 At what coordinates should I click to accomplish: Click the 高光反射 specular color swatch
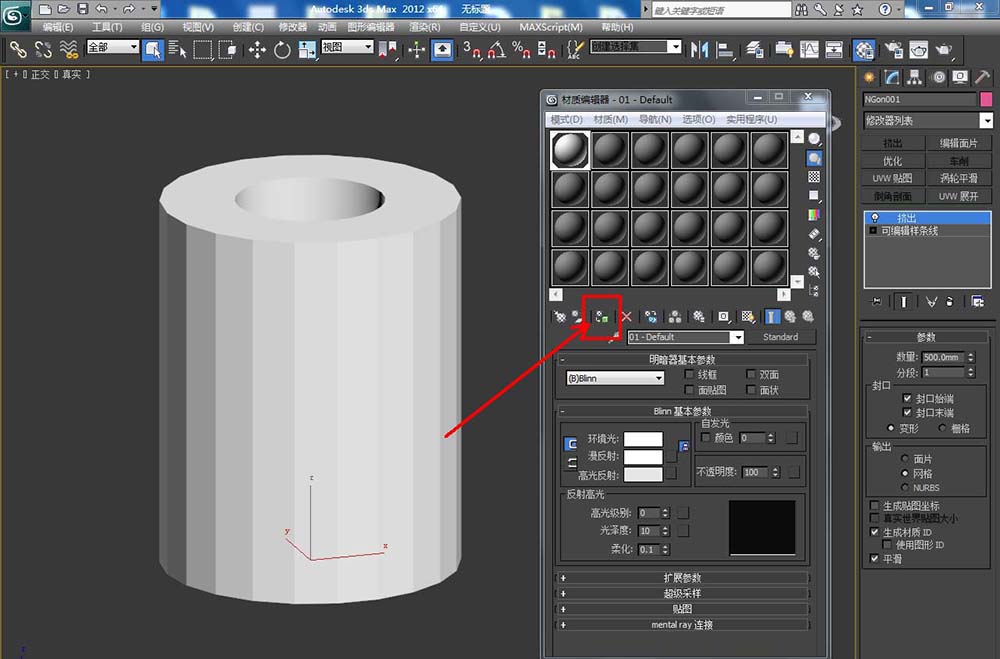(x=643, y=475)
